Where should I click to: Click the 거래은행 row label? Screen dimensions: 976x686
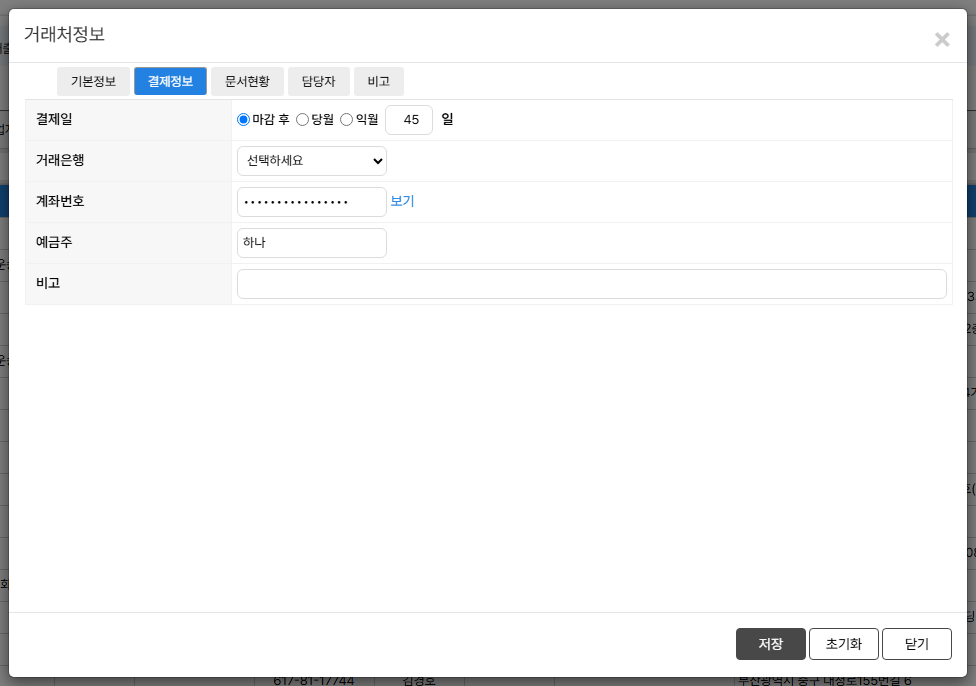click(60, 160)
